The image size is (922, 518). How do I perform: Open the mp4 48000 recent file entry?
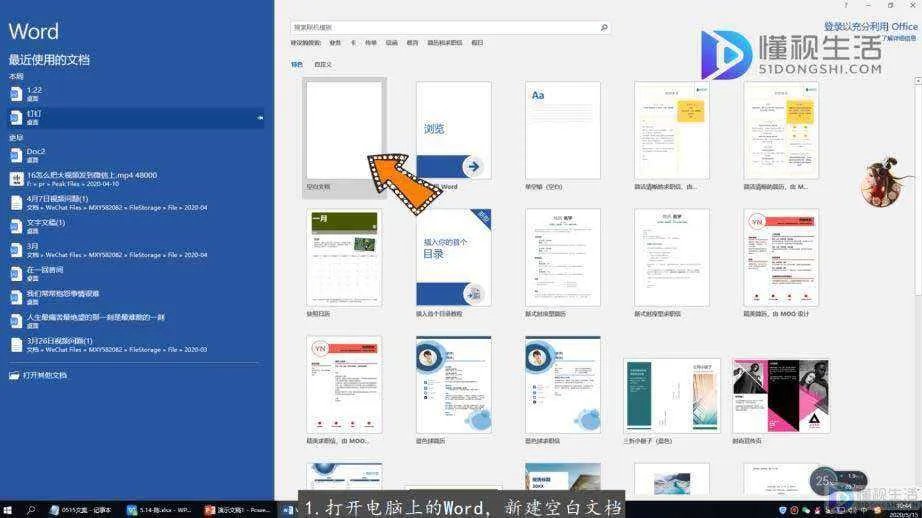click(90, 176)
